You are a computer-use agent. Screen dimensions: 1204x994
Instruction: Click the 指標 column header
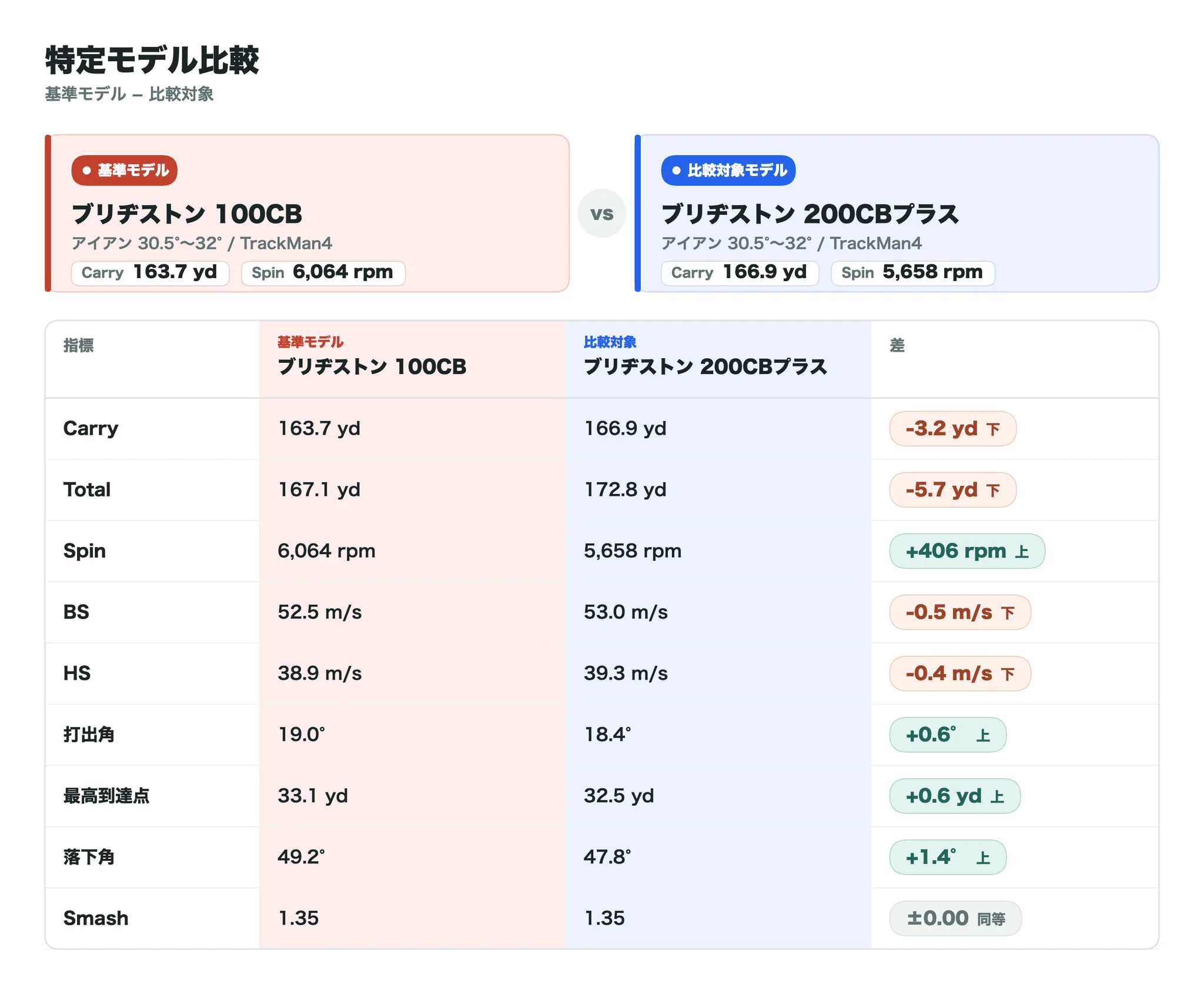pyautogui.click(x=79, y=345)
